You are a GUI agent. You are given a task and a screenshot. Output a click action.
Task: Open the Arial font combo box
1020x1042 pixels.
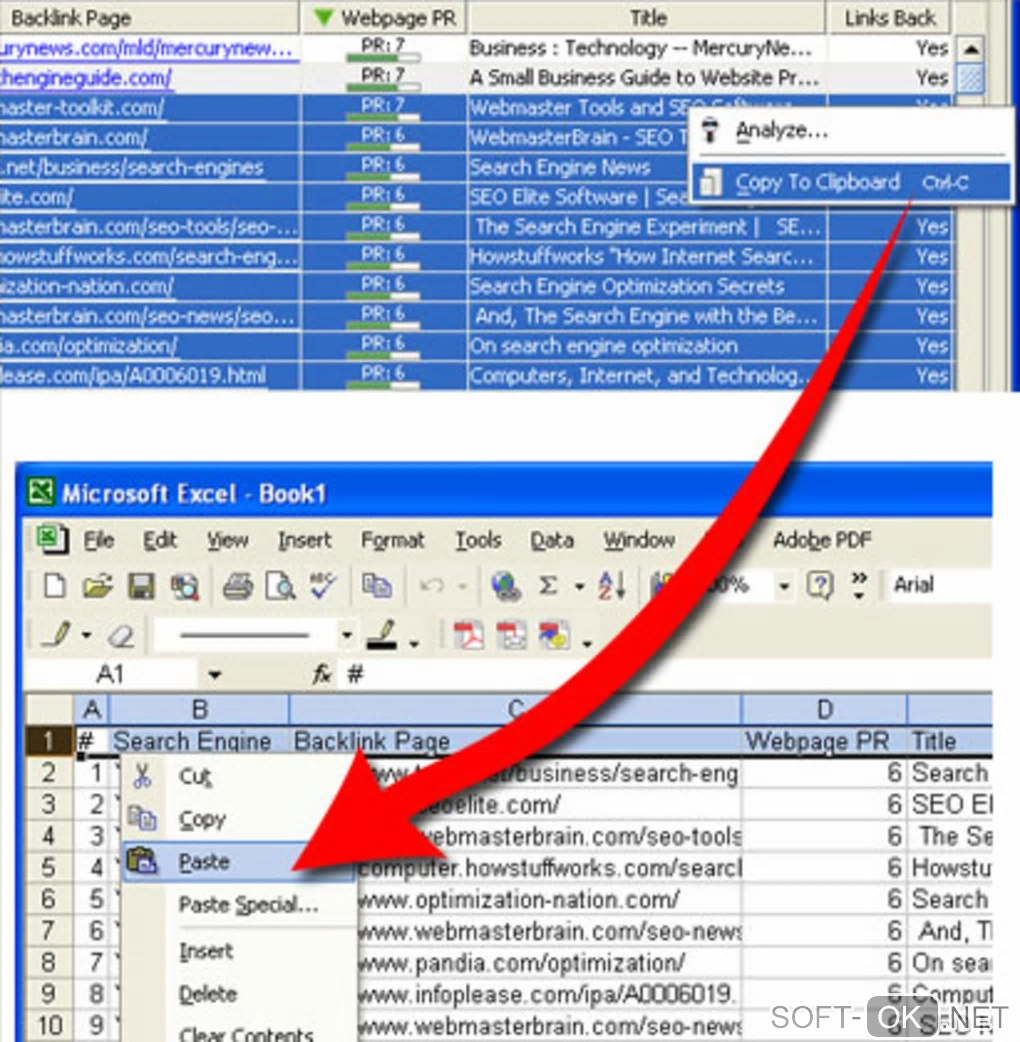click(940, 585)
